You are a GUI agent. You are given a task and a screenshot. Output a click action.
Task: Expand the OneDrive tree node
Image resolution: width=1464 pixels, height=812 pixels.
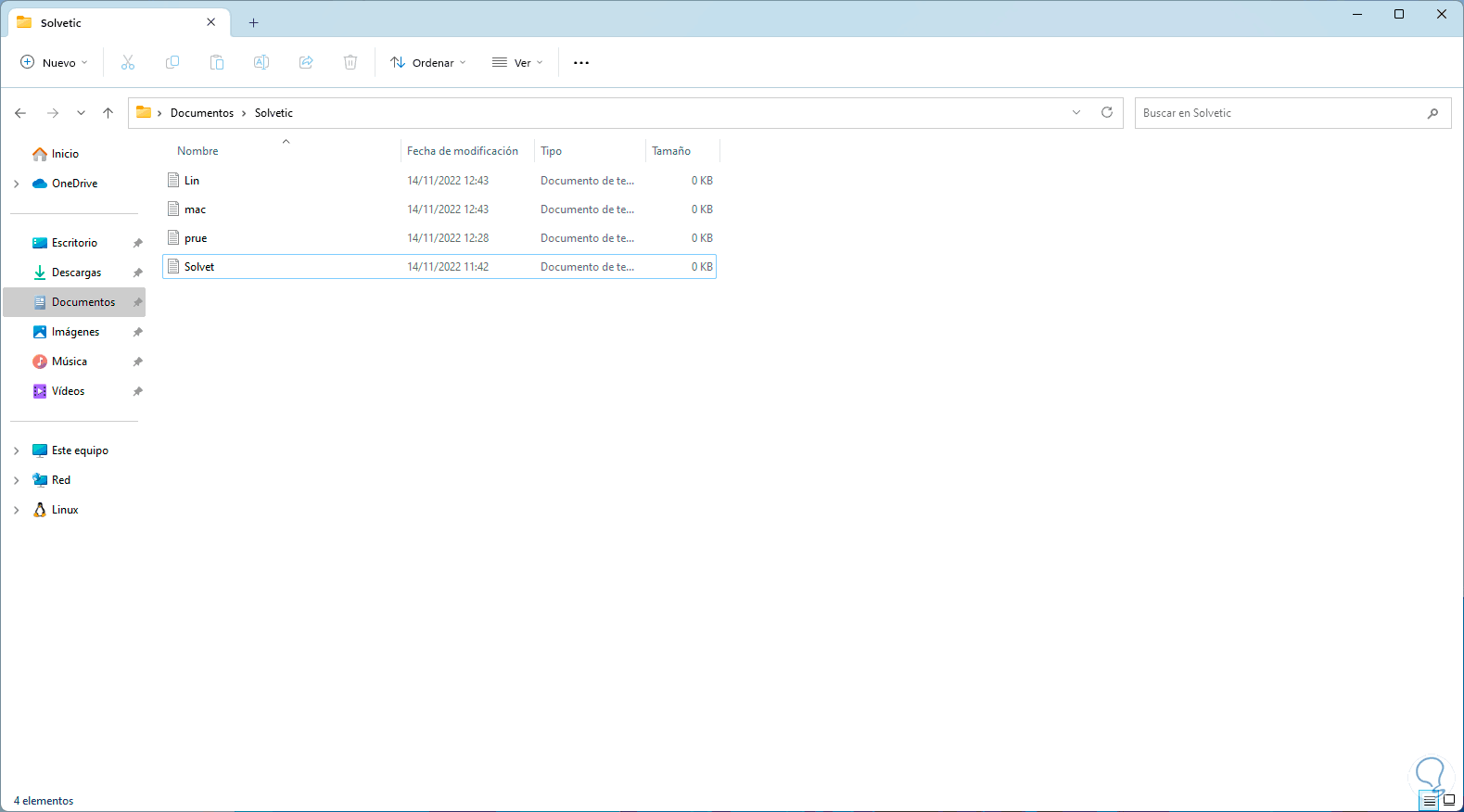17,184
